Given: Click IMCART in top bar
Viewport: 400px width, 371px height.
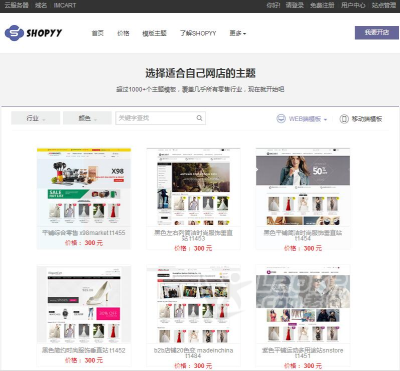Looking at the screenshot, I should click(65, 5).
